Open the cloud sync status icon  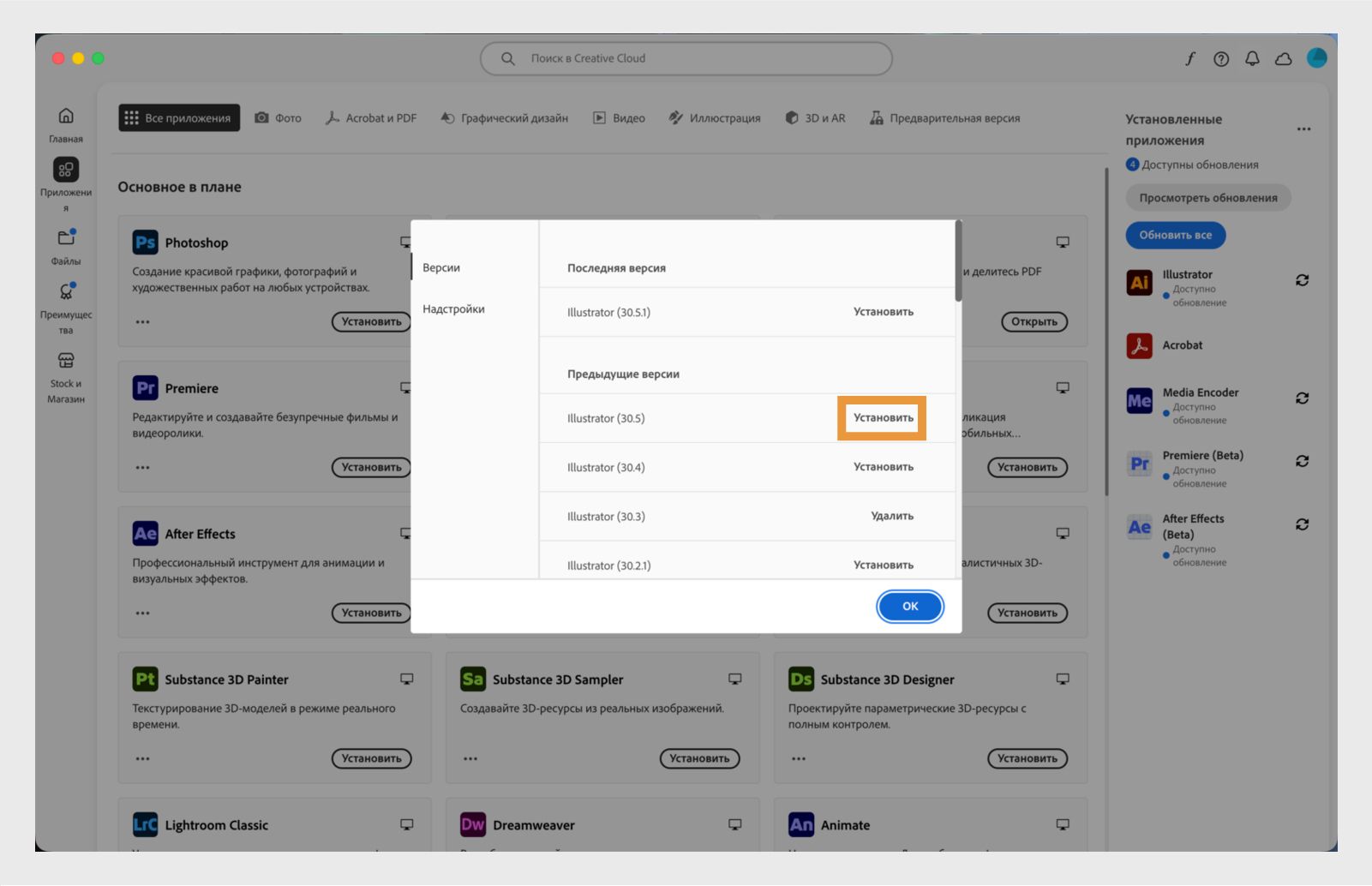pos(1283,58)
